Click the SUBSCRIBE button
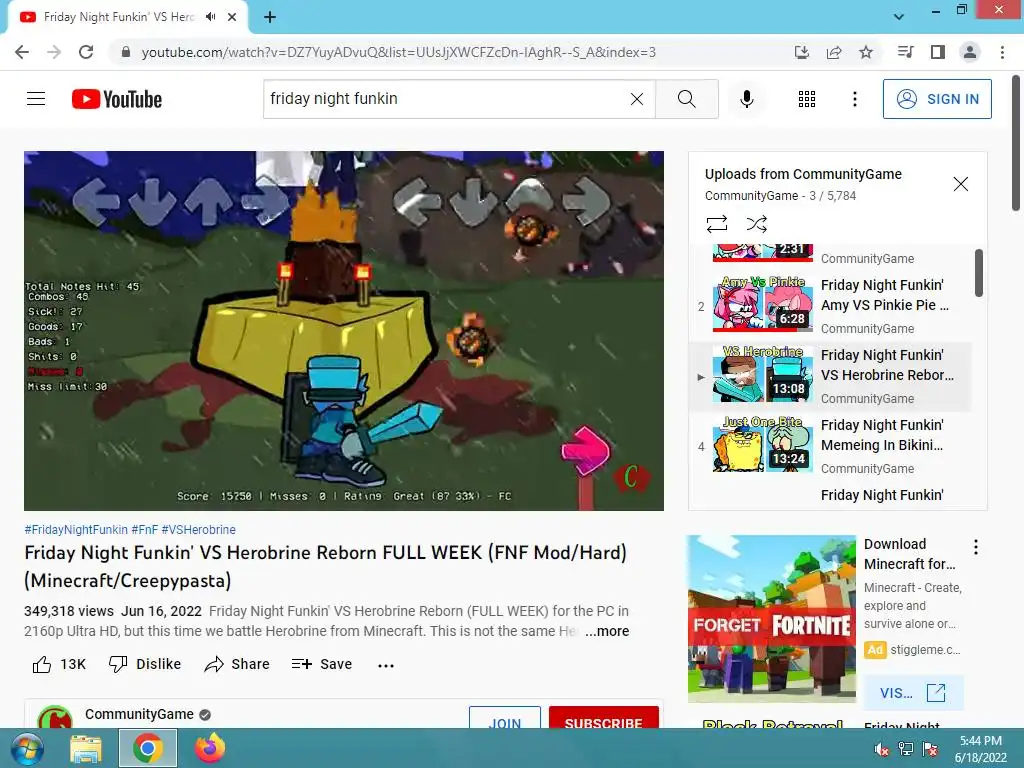1024x768 pixels. pyautogui.click(x=603, y=717)
